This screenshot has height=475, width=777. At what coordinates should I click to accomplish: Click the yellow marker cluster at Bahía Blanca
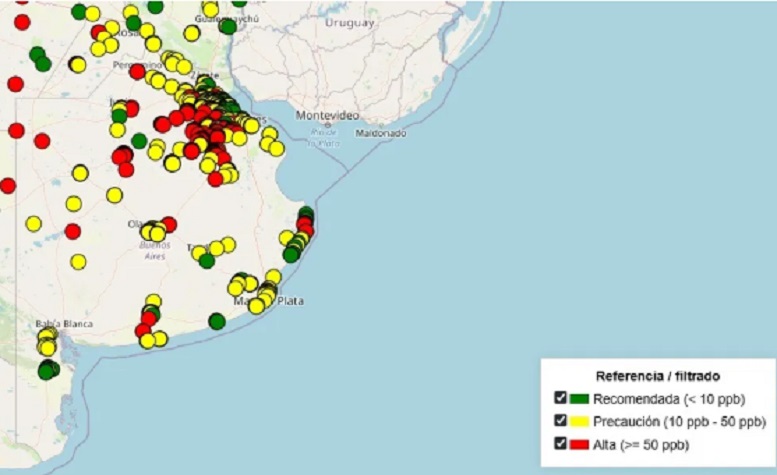point(47,341)
